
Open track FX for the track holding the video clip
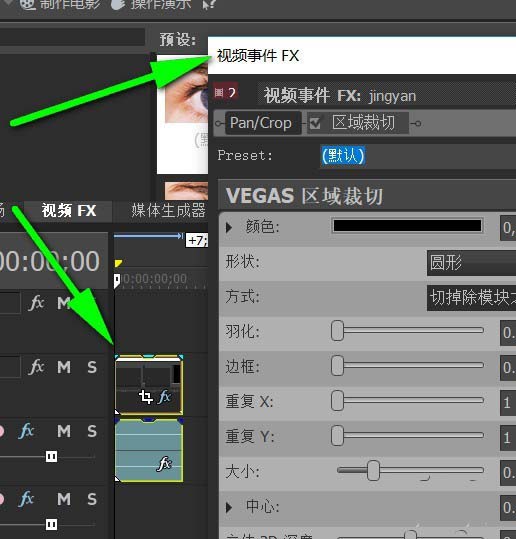(x=37, y=367)
